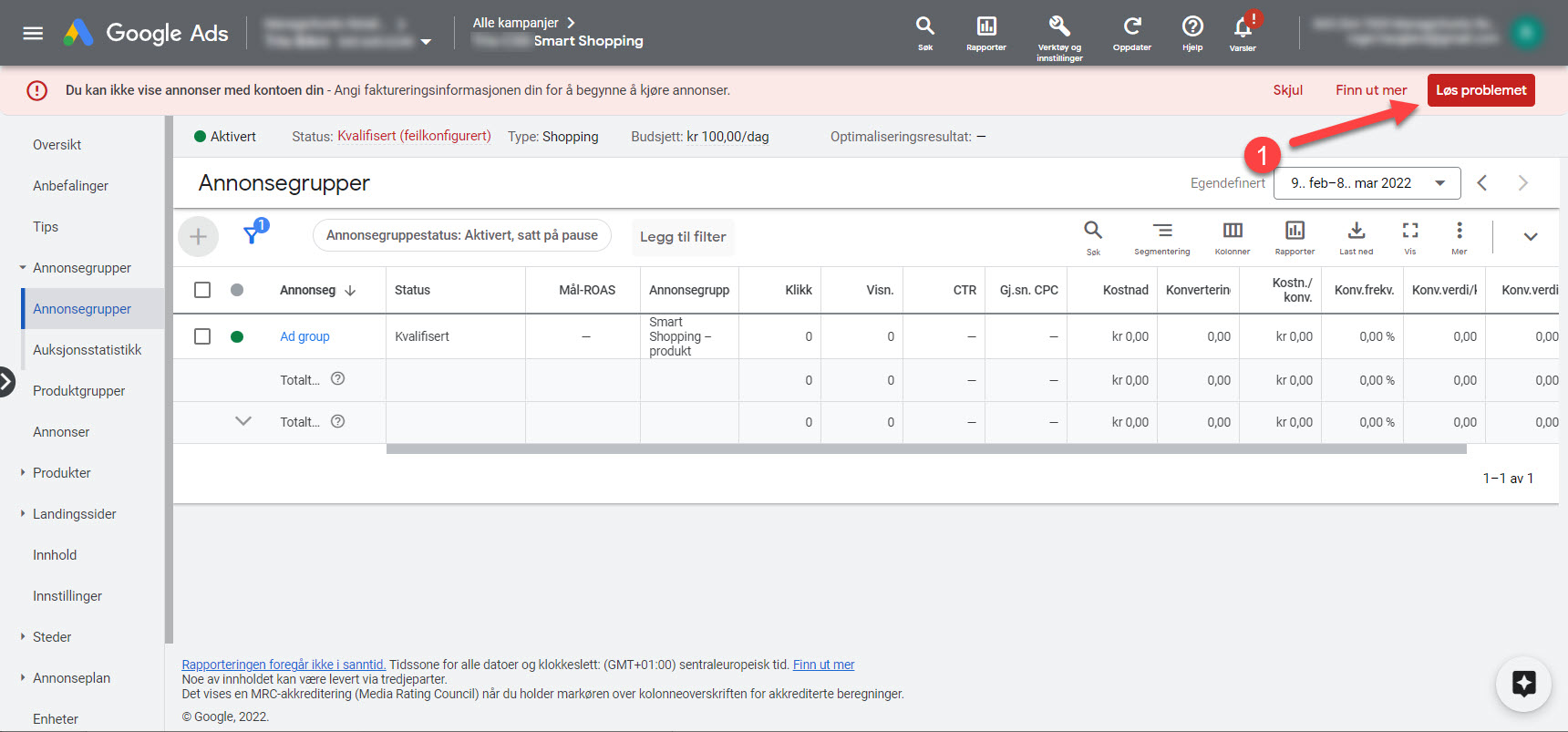Click the Alle kampanjer breadcrumb
Image resolution: width=1568 pixels, height=732 pixels.
click(516, 23)
